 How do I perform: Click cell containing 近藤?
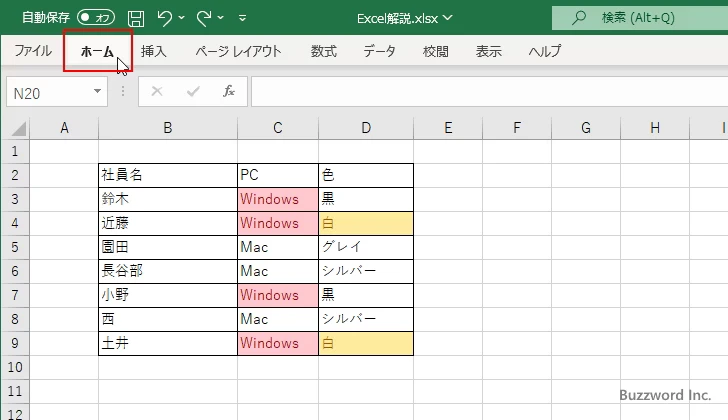(168, 223)
